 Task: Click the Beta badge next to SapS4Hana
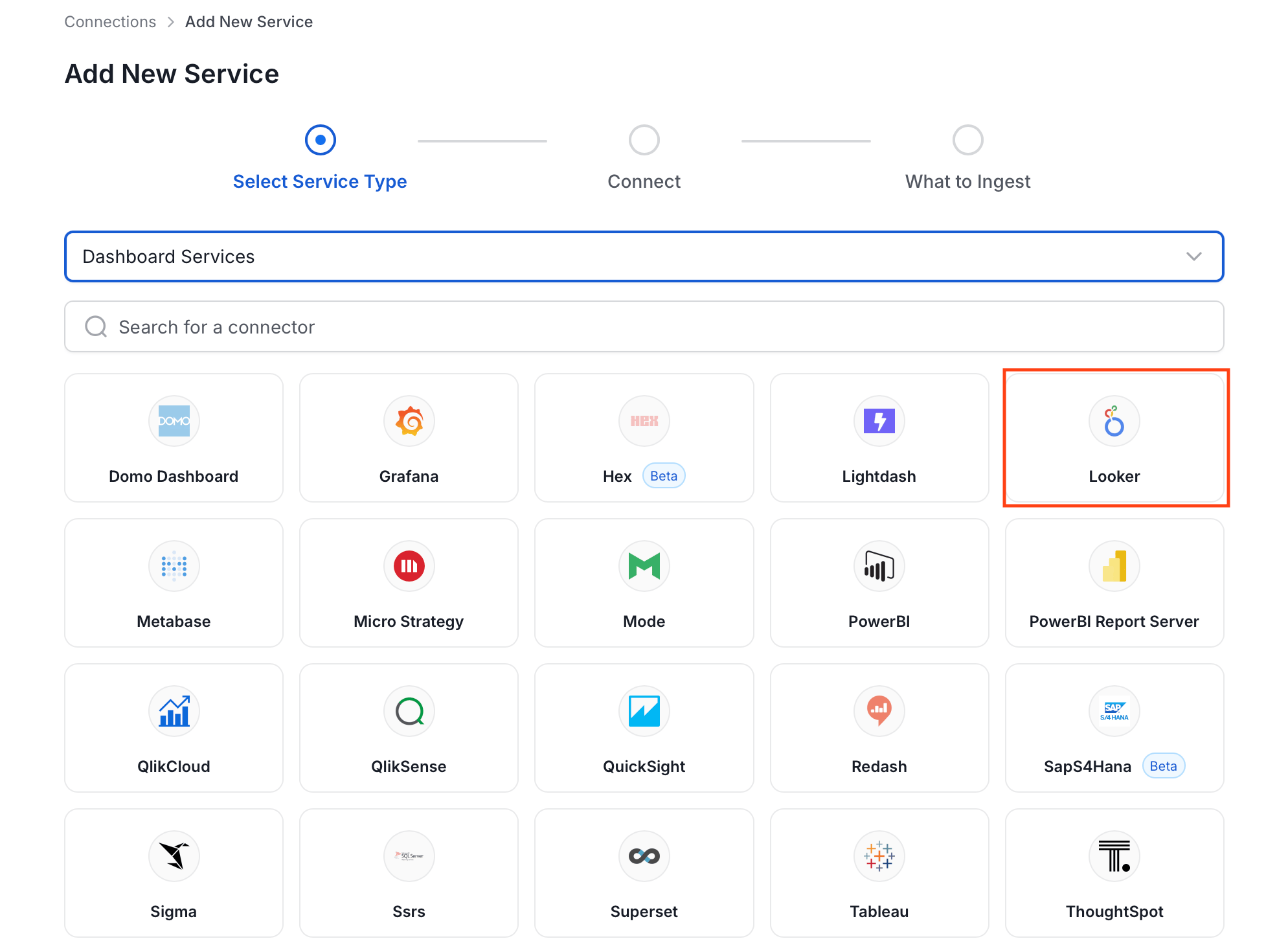pyautogui.click(x=1163, y=766)
